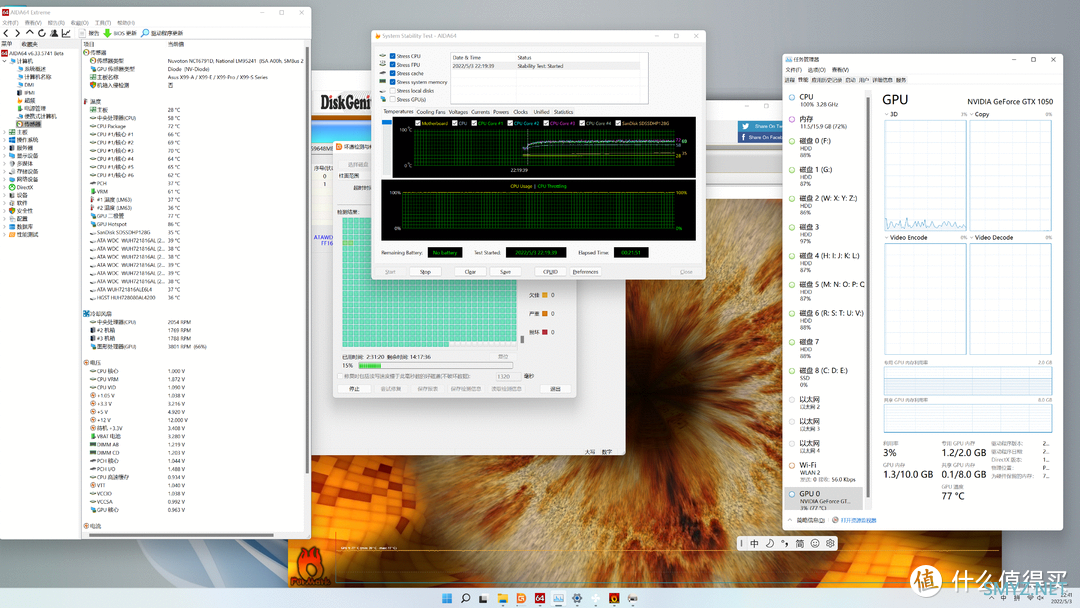The width and height of the screenshot is (1080, 608).
Task: Select DirectX in the AIDA64 tree
Action: pos(21,187)
